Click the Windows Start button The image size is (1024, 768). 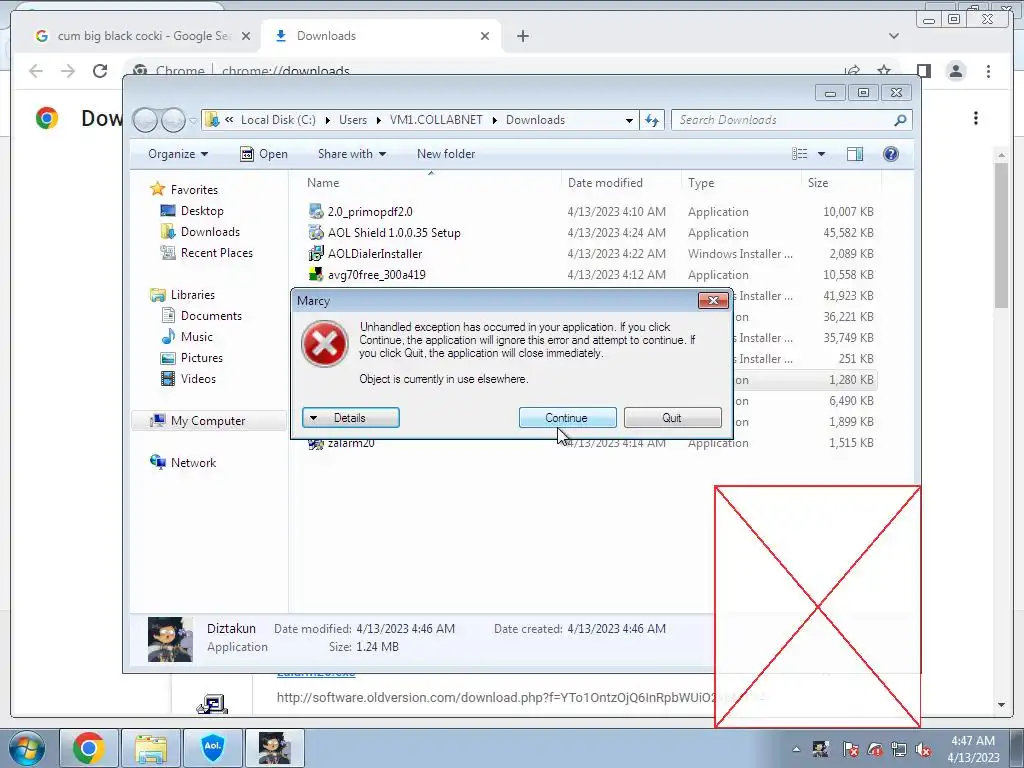pyautogui.click(x=26, y=748)
